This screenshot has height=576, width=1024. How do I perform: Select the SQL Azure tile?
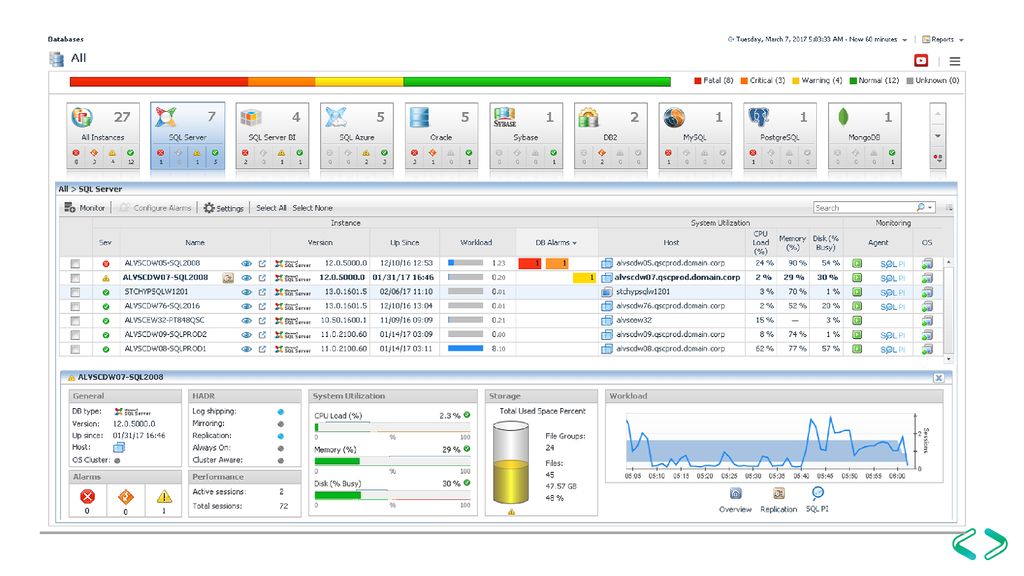(357, 136)
